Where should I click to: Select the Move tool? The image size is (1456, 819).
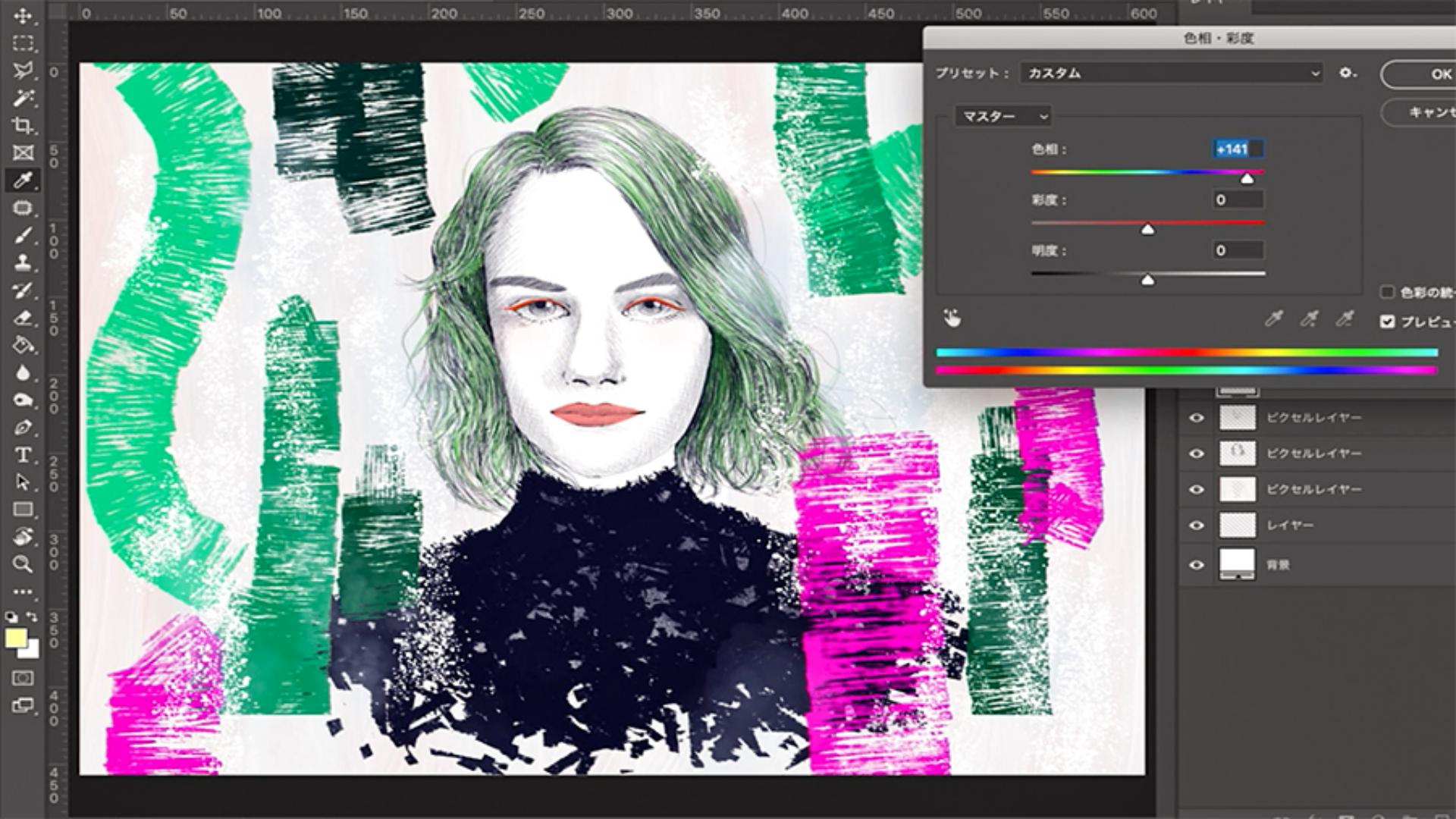(23, 16)
